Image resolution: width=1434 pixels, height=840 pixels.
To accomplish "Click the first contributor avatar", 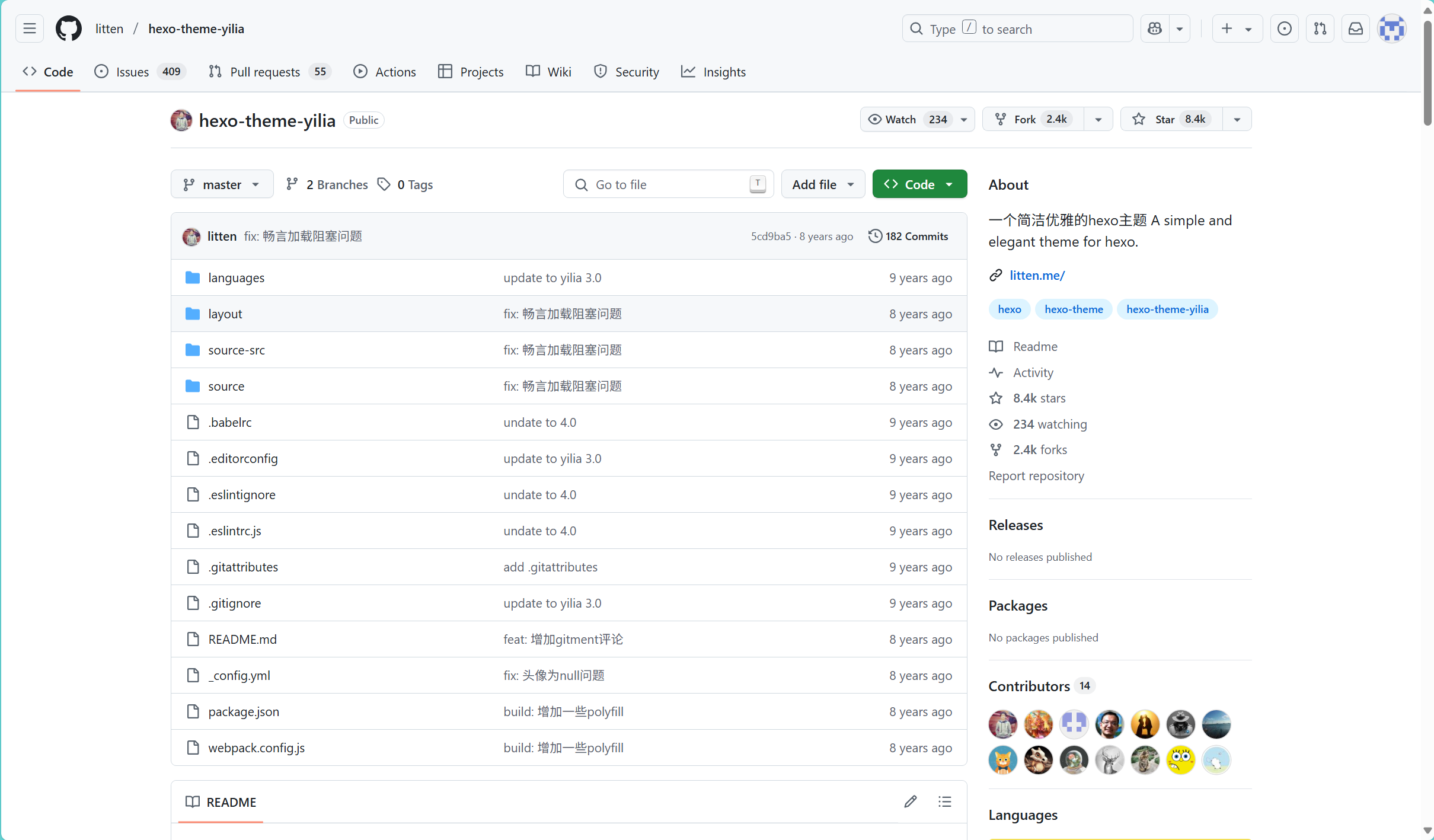I will coord(1003,724).
